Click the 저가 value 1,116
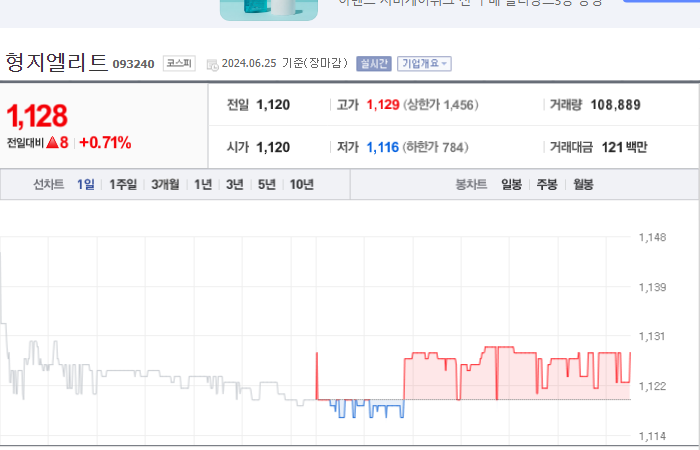Viewport: 700px width, 450px height. 383,147
